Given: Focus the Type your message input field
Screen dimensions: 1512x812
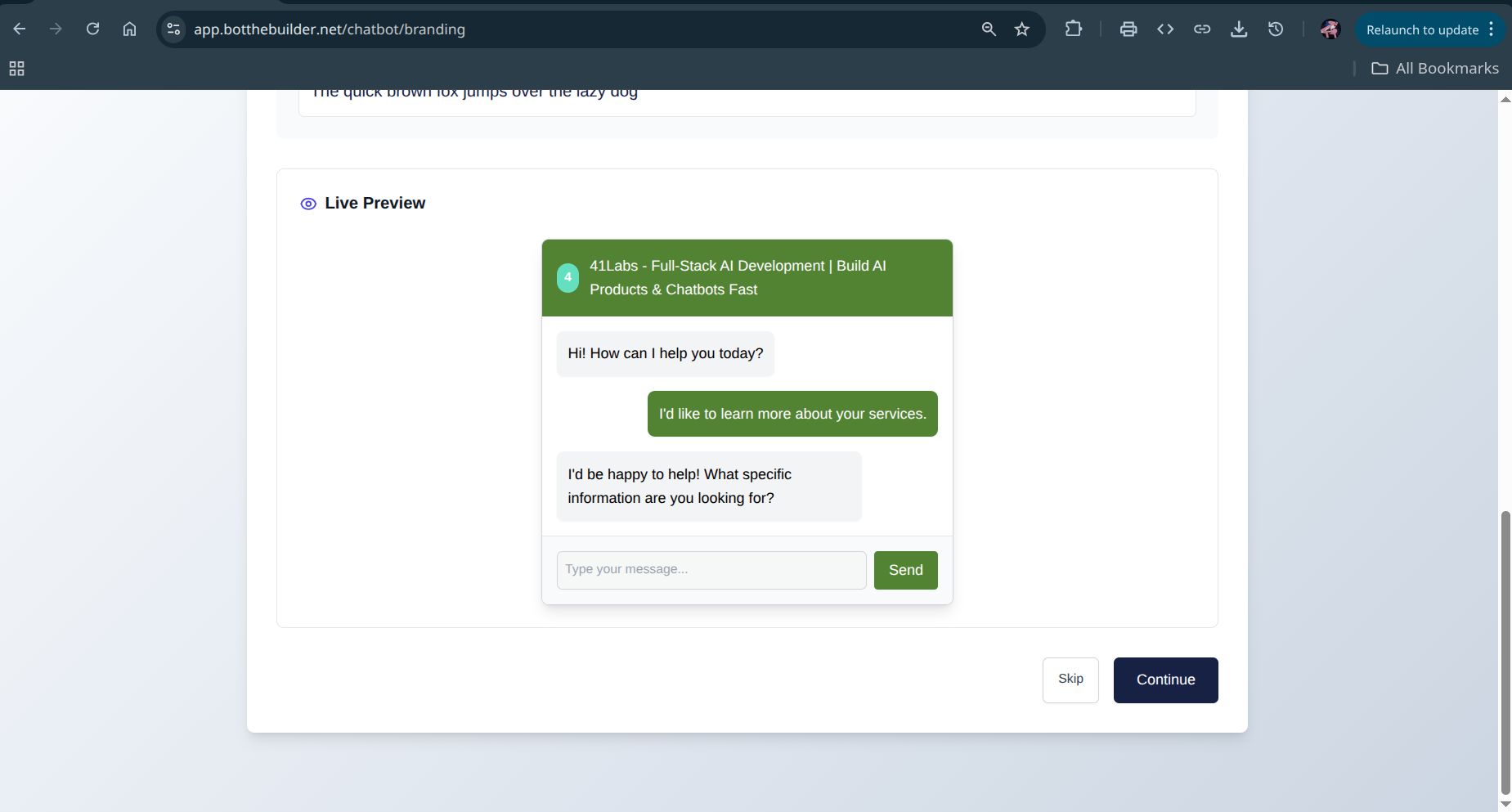Looking at the screenshot, I should coord(711,570).
